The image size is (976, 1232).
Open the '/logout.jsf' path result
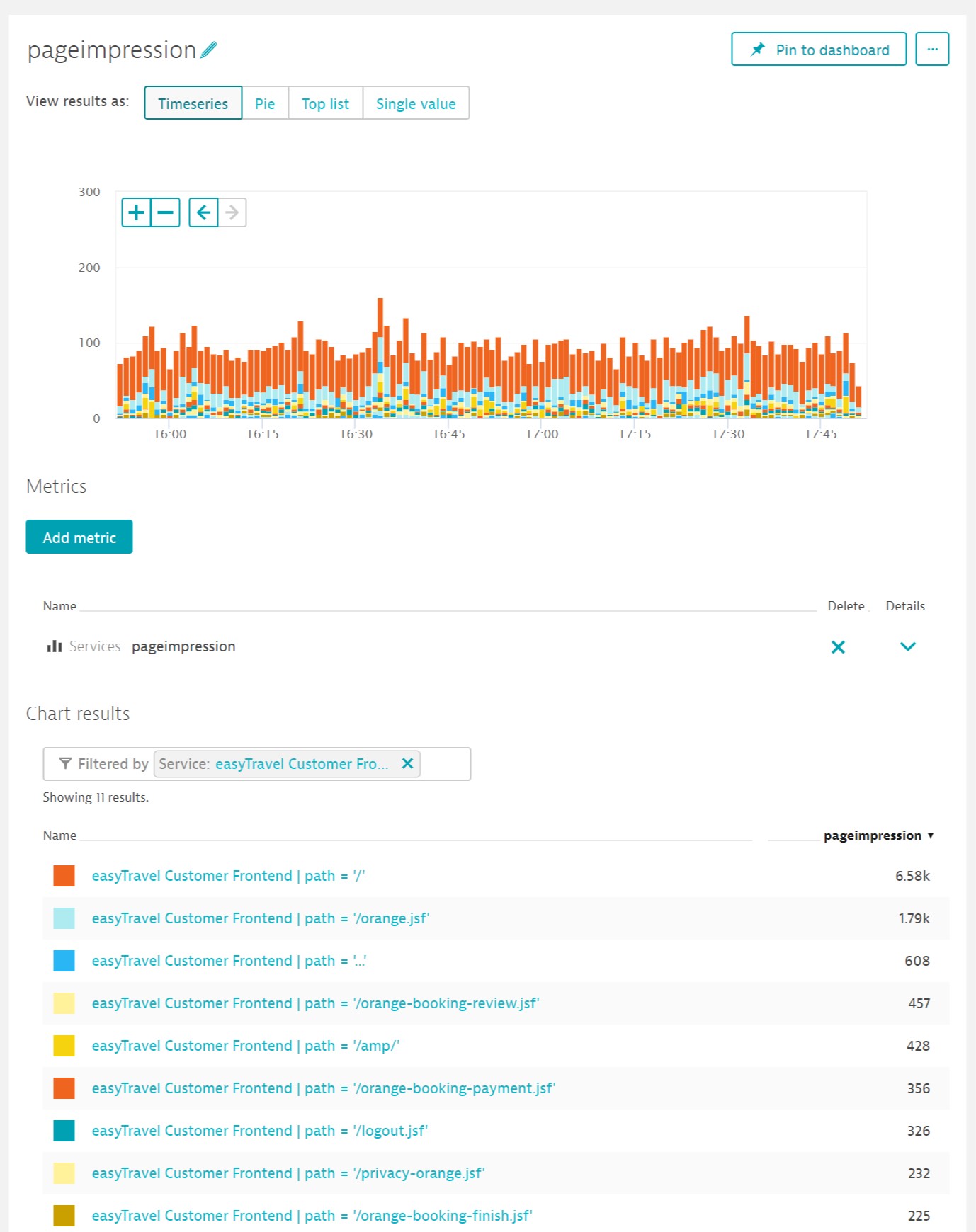tap(260, 1131)
